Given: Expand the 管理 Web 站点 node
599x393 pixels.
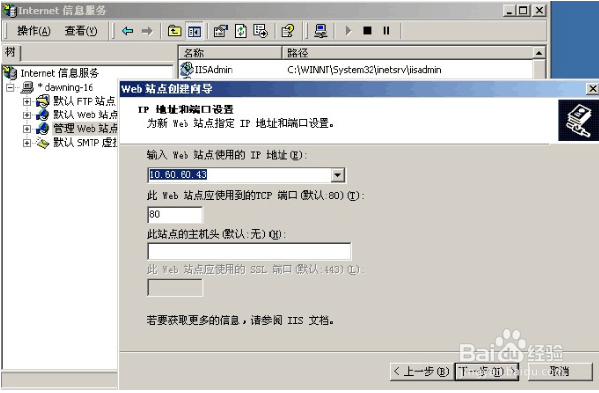Looking at the screenshot, I should click(26, 129).
